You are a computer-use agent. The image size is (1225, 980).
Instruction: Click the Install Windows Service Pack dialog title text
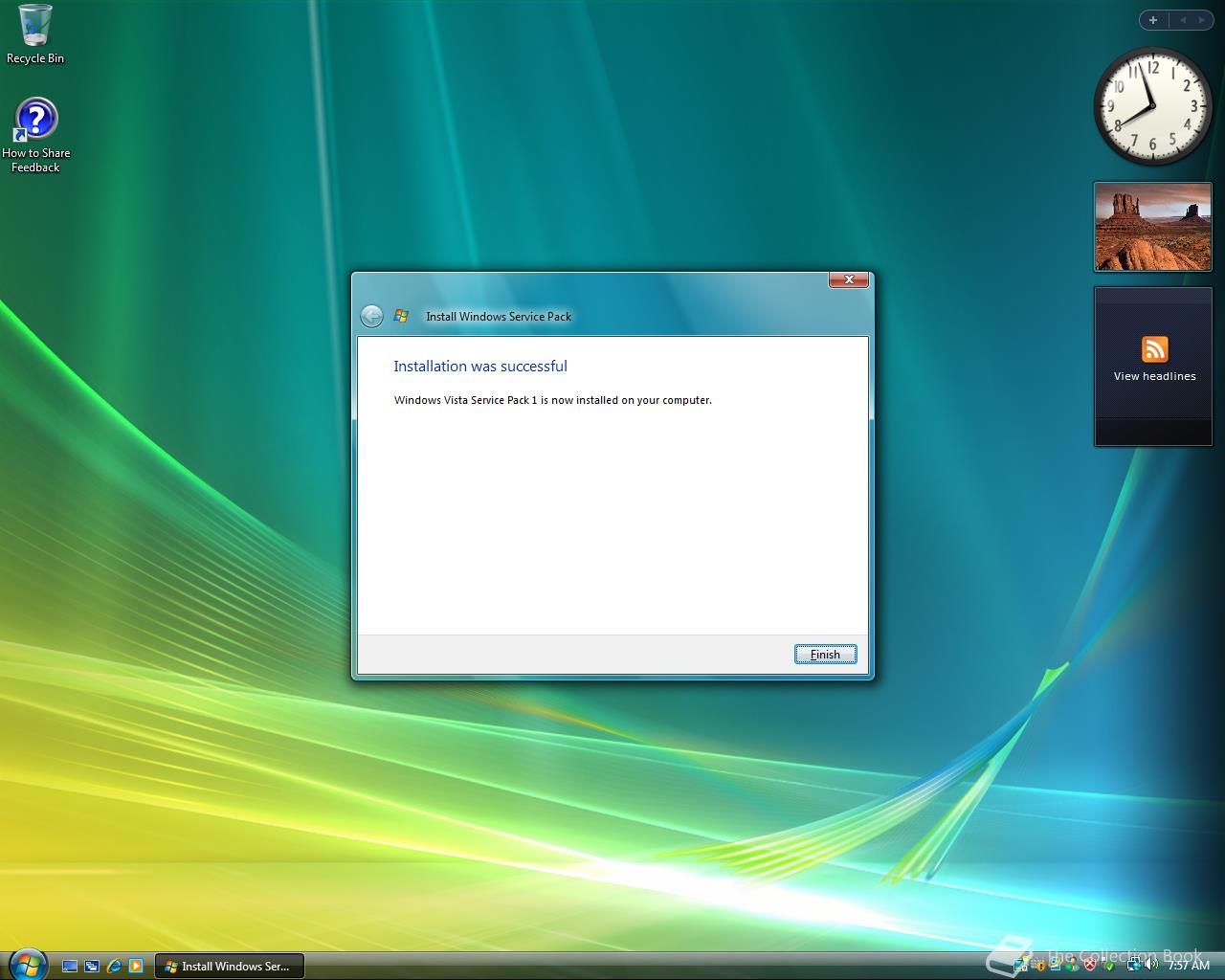(x=499, y=317)
